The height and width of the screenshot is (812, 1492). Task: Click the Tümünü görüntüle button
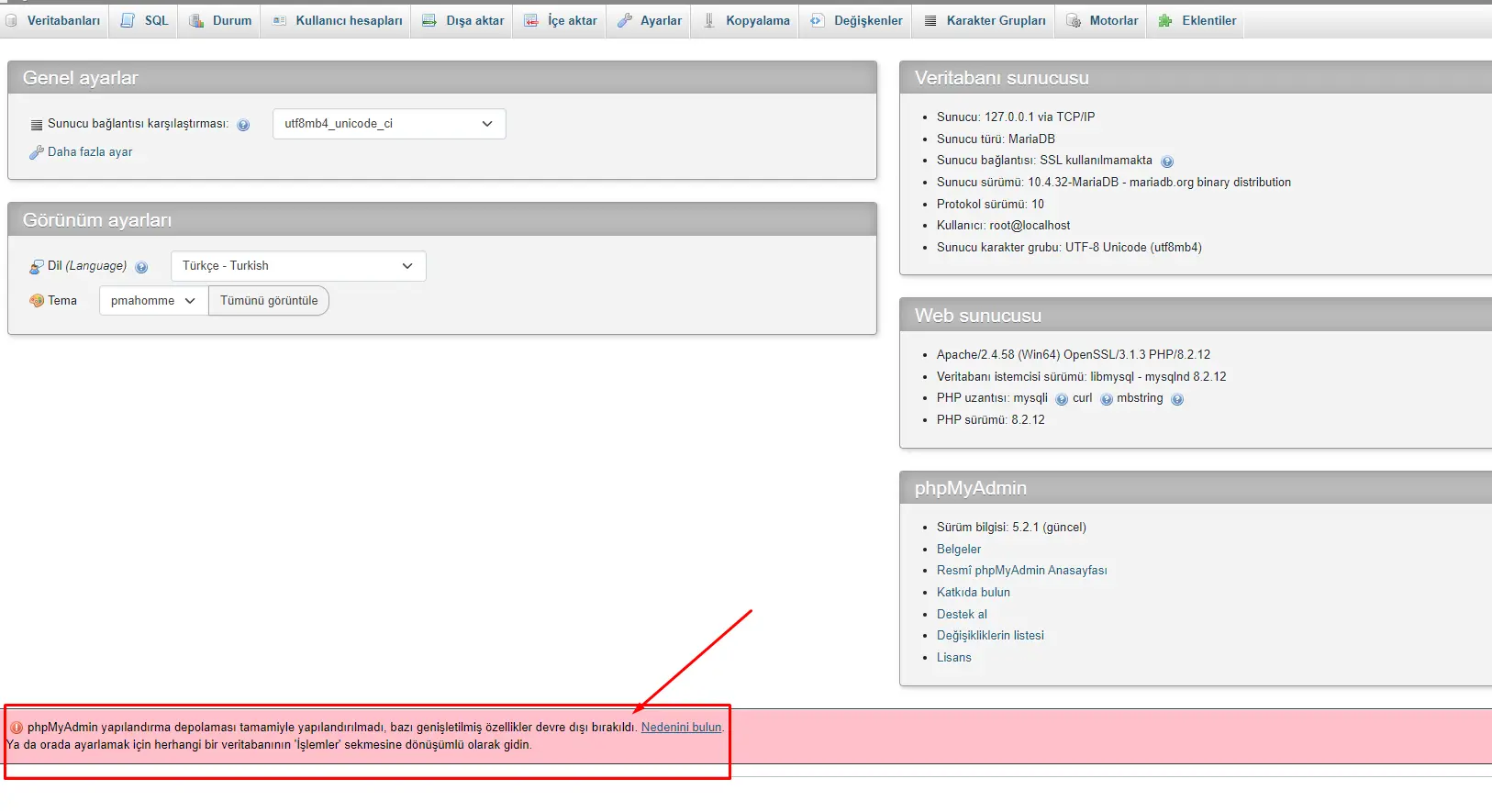pos(269,301)
